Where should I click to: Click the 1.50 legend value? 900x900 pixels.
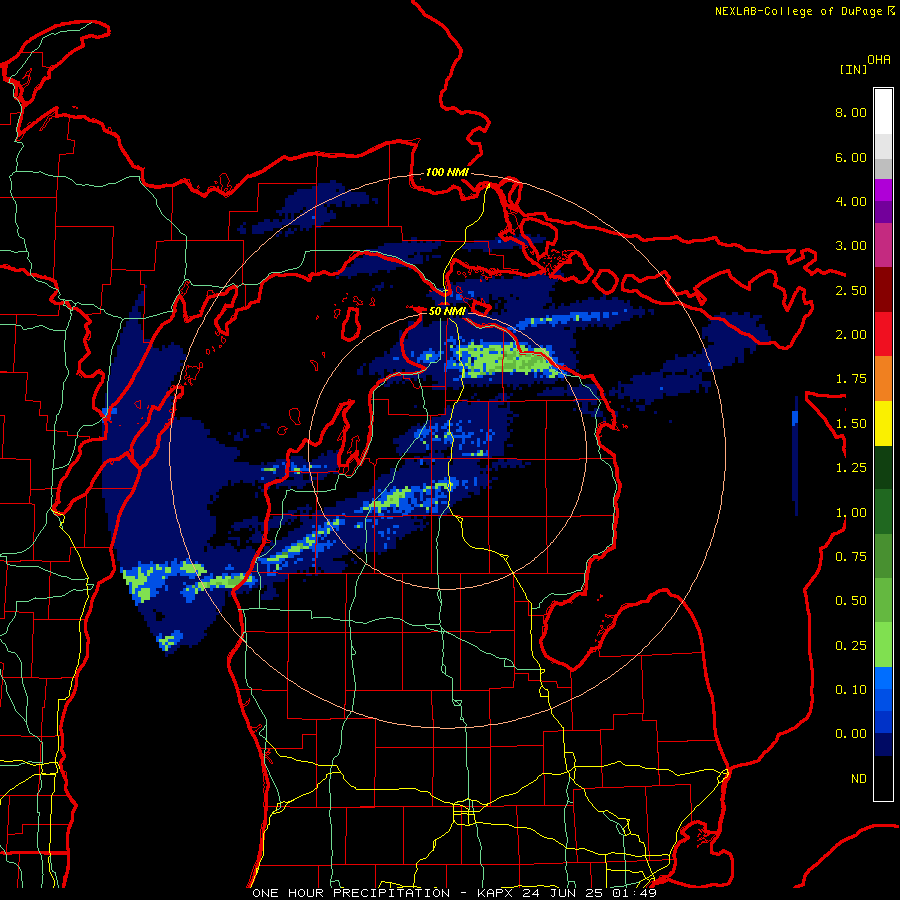point(851,424)
